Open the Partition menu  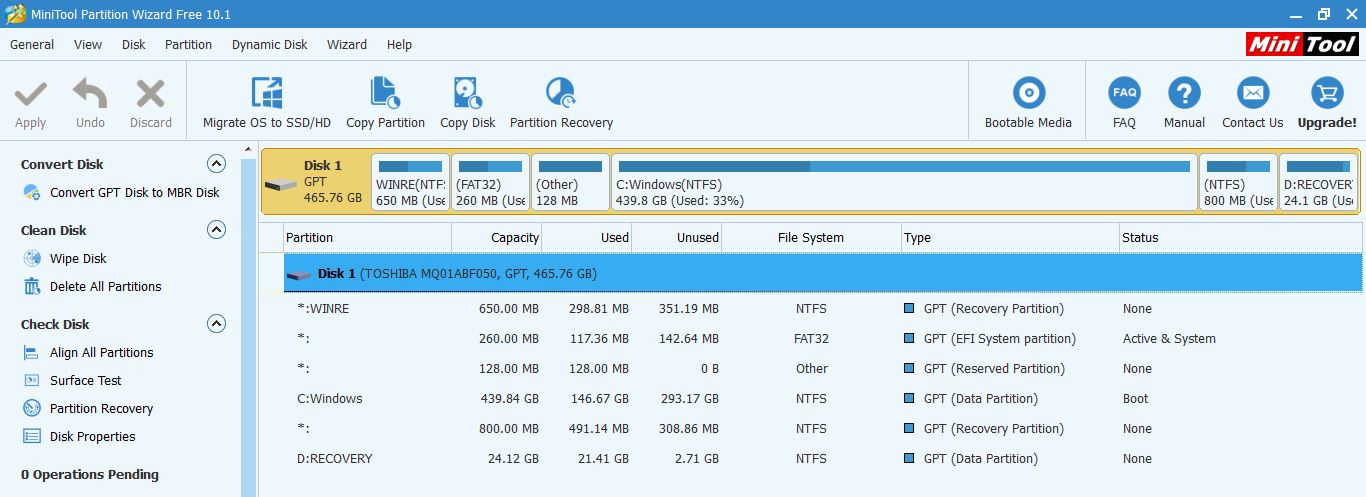[x=189, y=44]
